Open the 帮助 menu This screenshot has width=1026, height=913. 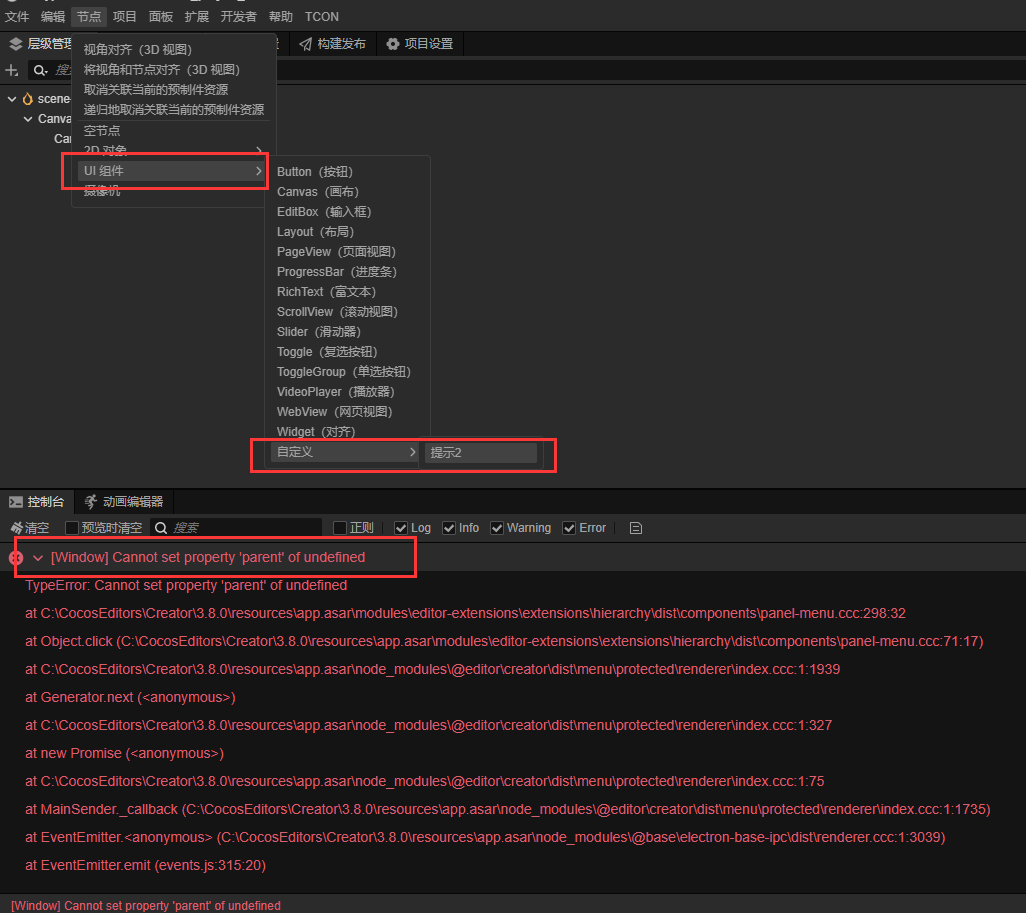click(x=281, y=16)
